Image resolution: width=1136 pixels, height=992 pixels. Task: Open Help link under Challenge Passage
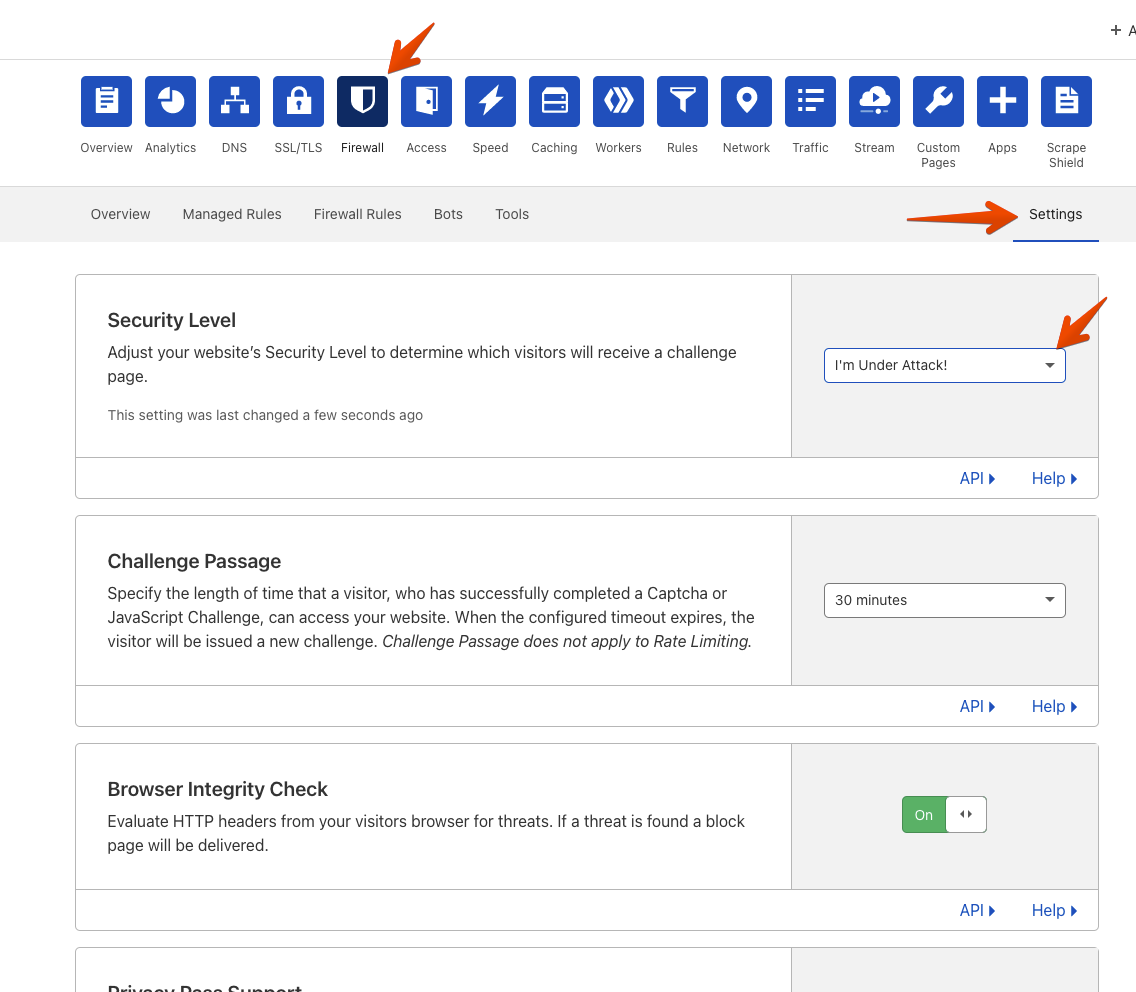click(1054, 707)
